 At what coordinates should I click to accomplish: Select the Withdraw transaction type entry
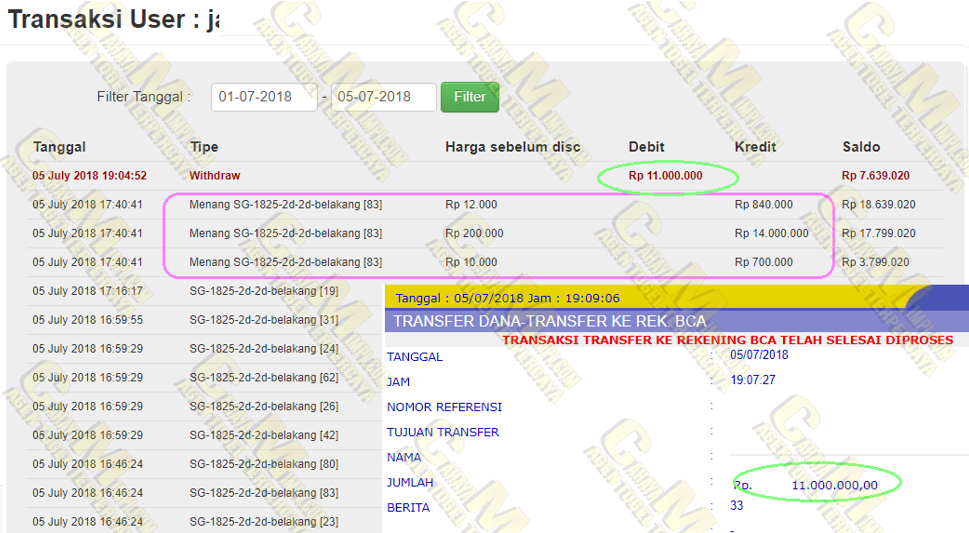(x=215, y=176)
